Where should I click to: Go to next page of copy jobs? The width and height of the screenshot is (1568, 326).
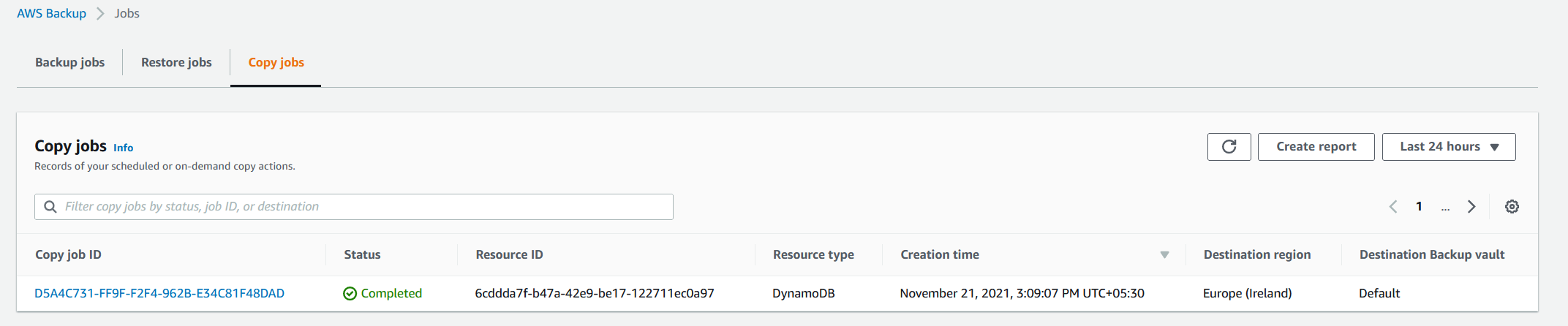(1471, 207)
